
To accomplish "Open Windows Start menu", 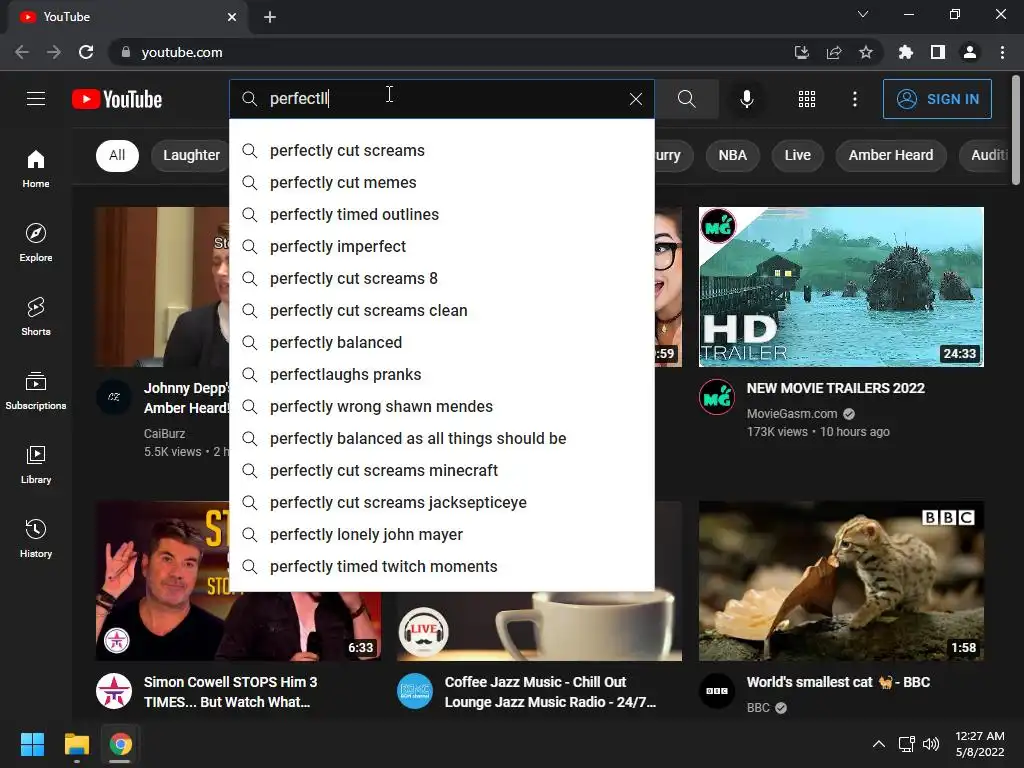I will point(32,744).
